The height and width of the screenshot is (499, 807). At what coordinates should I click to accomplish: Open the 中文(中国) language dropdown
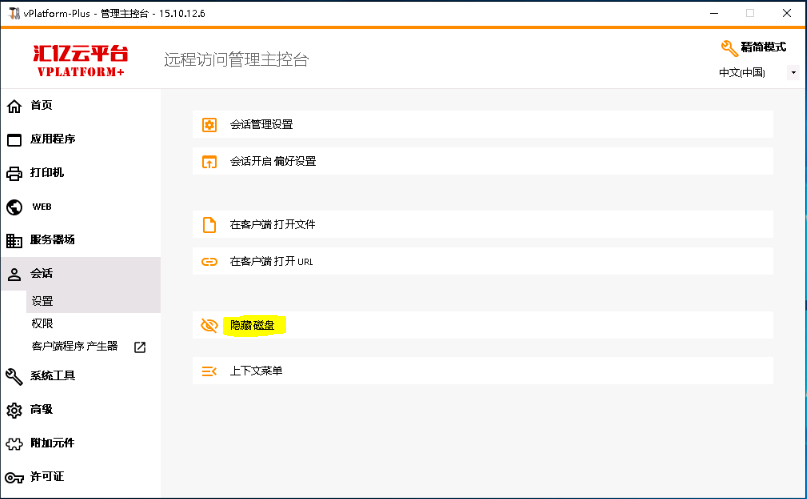(757, 72)
